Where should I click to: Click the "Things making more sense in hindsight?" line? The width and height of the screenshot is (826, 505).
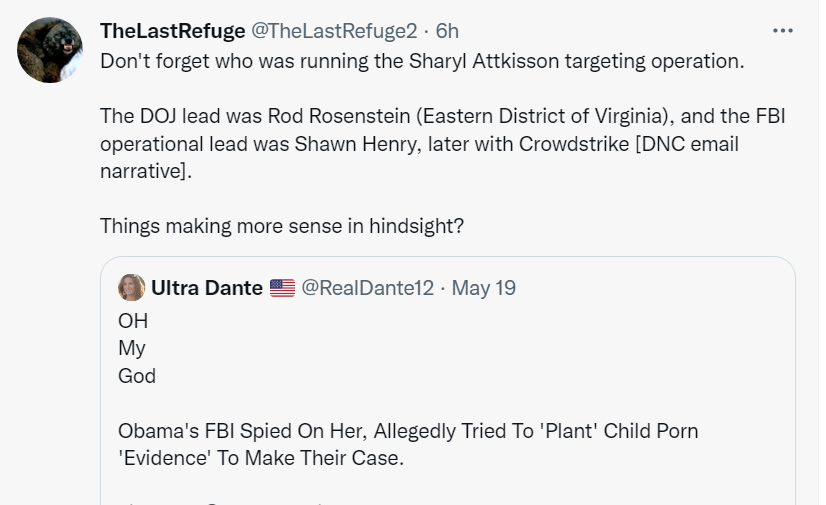pyautogui.click(x=281, y=225)
